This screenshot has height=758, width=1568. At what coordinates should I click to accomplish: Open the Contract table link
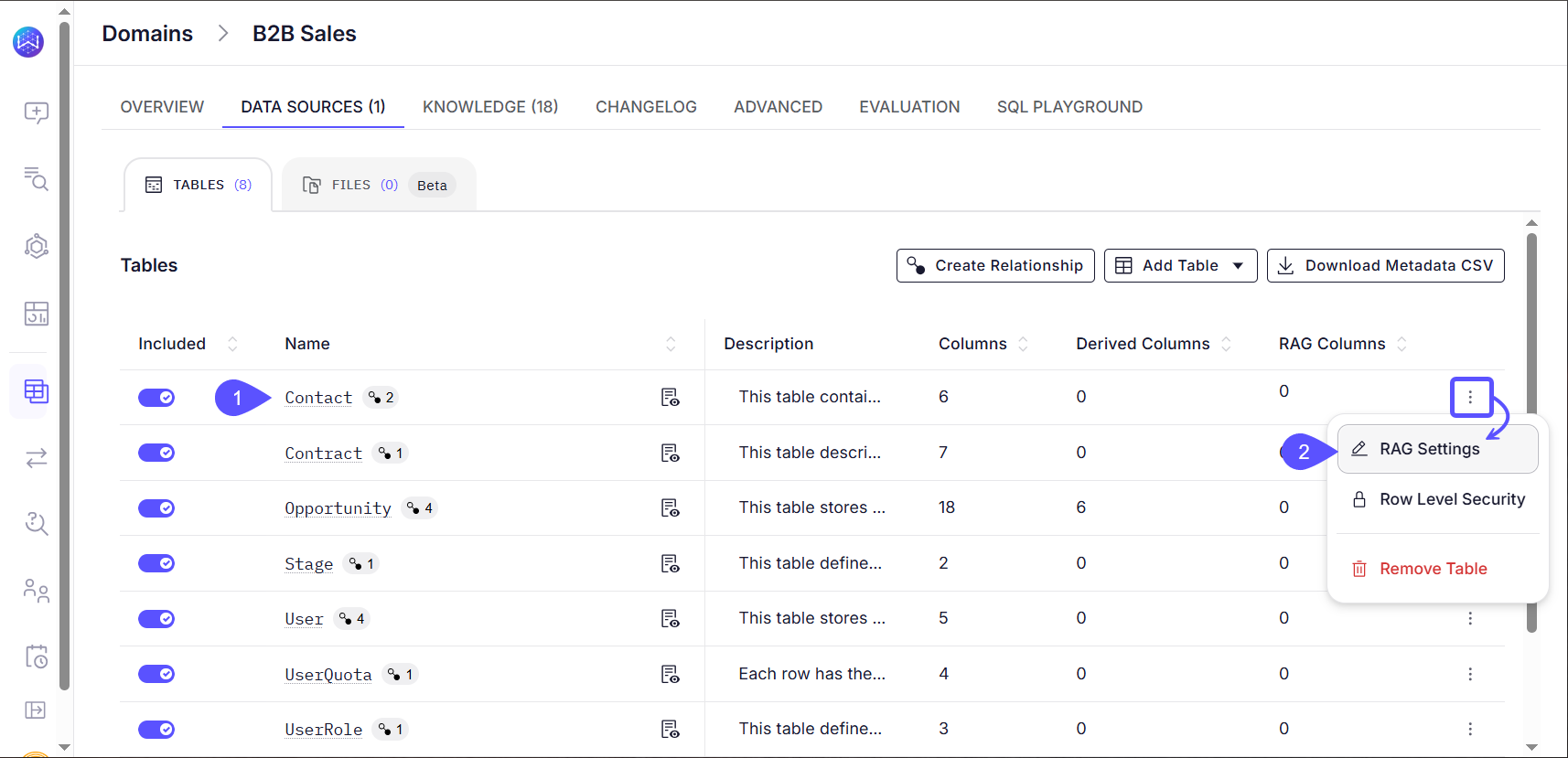pos(323,454)
